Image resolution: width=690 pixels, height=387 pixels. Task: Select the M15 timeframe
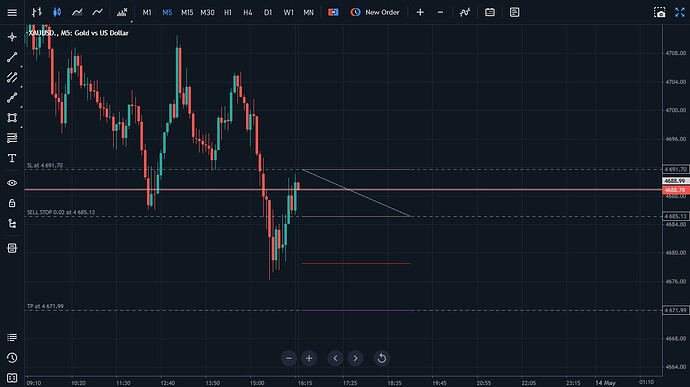point(187,12)
